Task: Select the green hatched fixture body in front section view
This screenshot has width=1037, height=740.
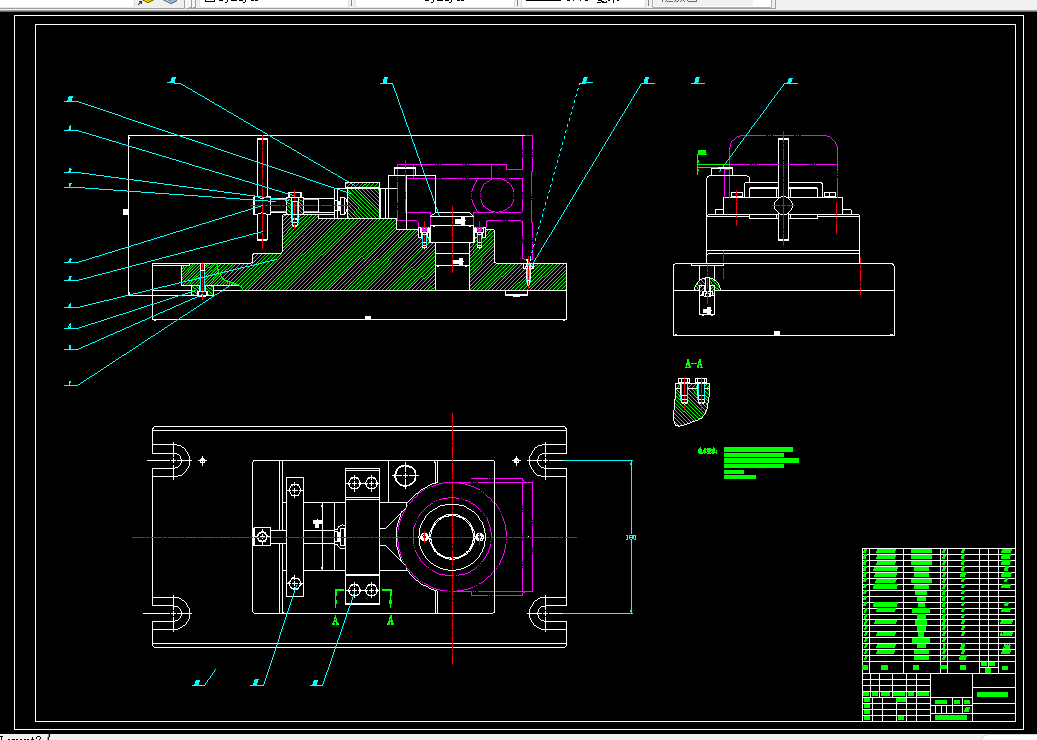Action: coord(374,253)
